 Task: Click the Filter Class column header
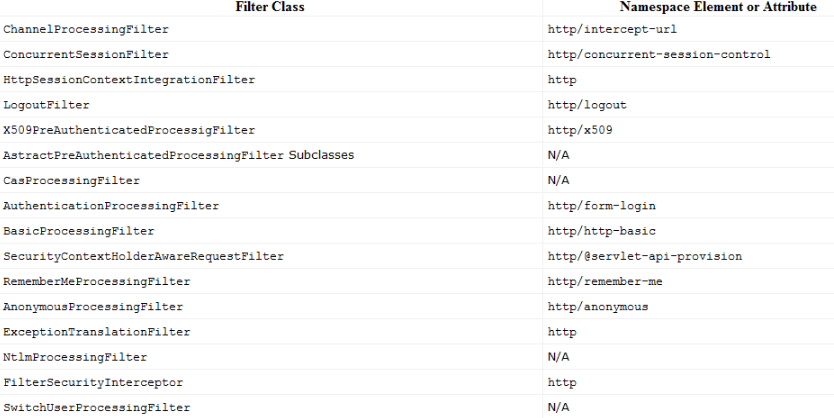tap(270, 7)
